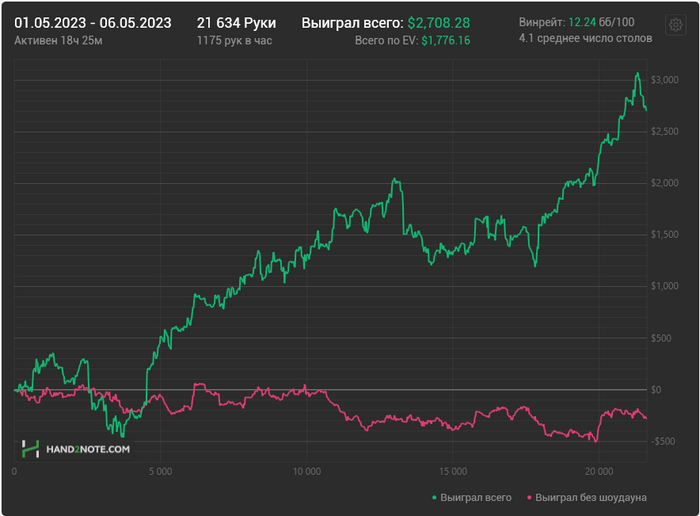Click the '20 000' x-axis label
The width and height of the screenshot is (700, 516).
[x=599, y=471]
